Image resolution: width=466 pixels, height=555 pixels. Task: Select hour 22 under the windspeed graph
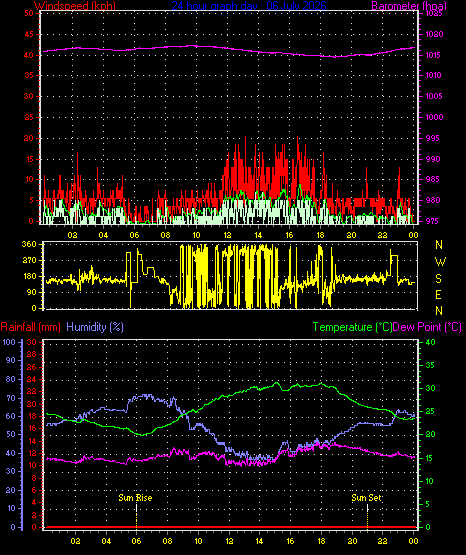coord(382,235)
